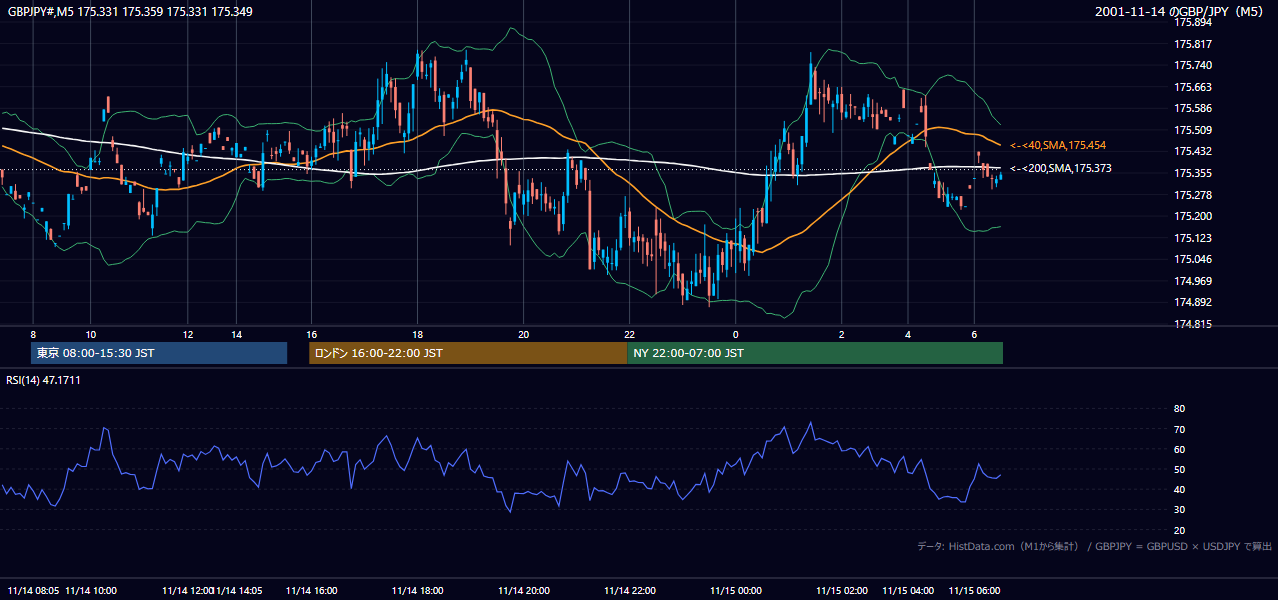The height and width of the screenshot is (600, 1278).
Task: Click the 175.355 price axis label
Action: (x=1192, y=173)
